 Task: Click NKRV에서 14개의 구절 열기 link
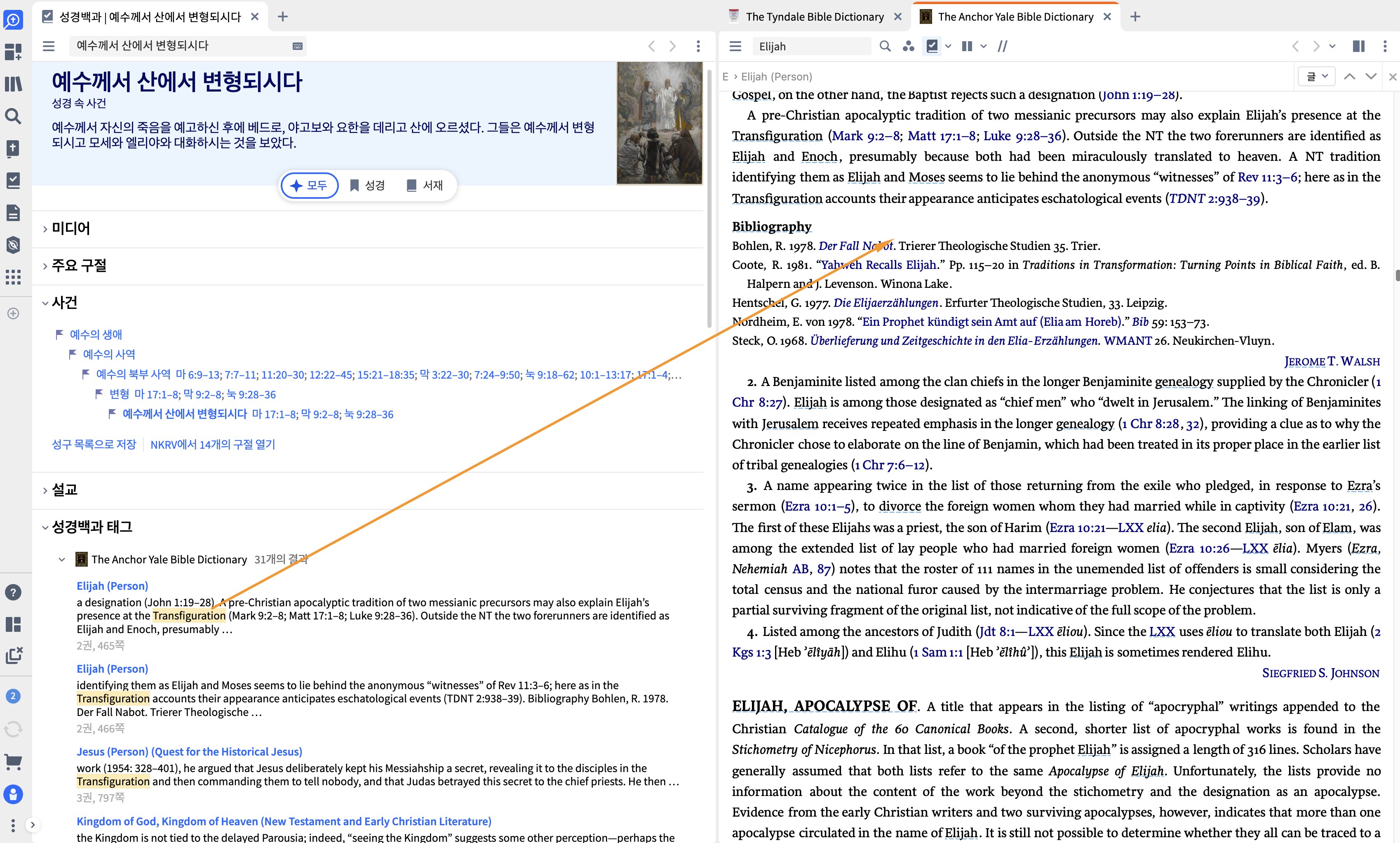tap(213, 444)
